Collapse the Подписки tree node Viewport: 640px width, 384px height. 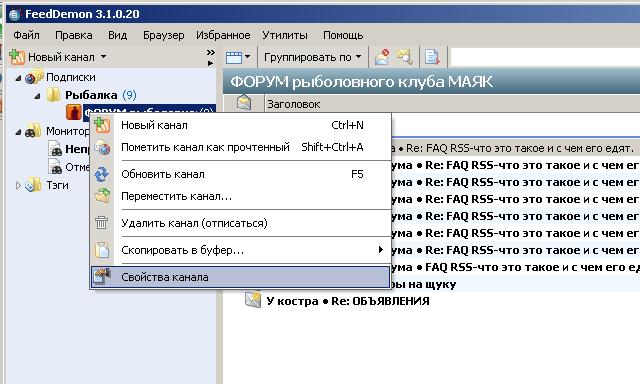pos(18,78)
